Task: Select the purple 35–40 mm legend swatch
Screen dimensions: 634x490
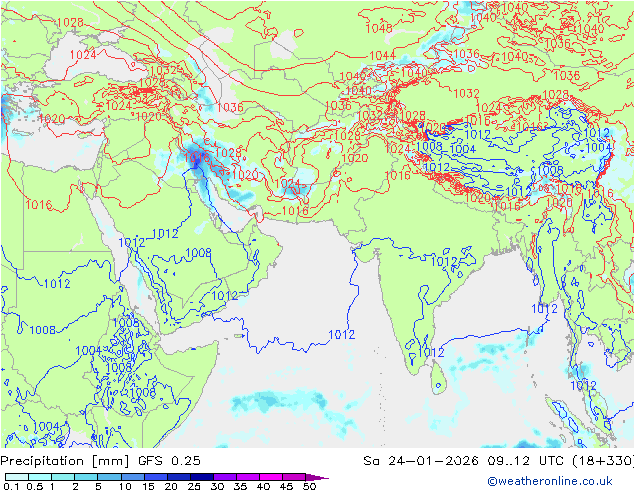Action: point(247,477)
